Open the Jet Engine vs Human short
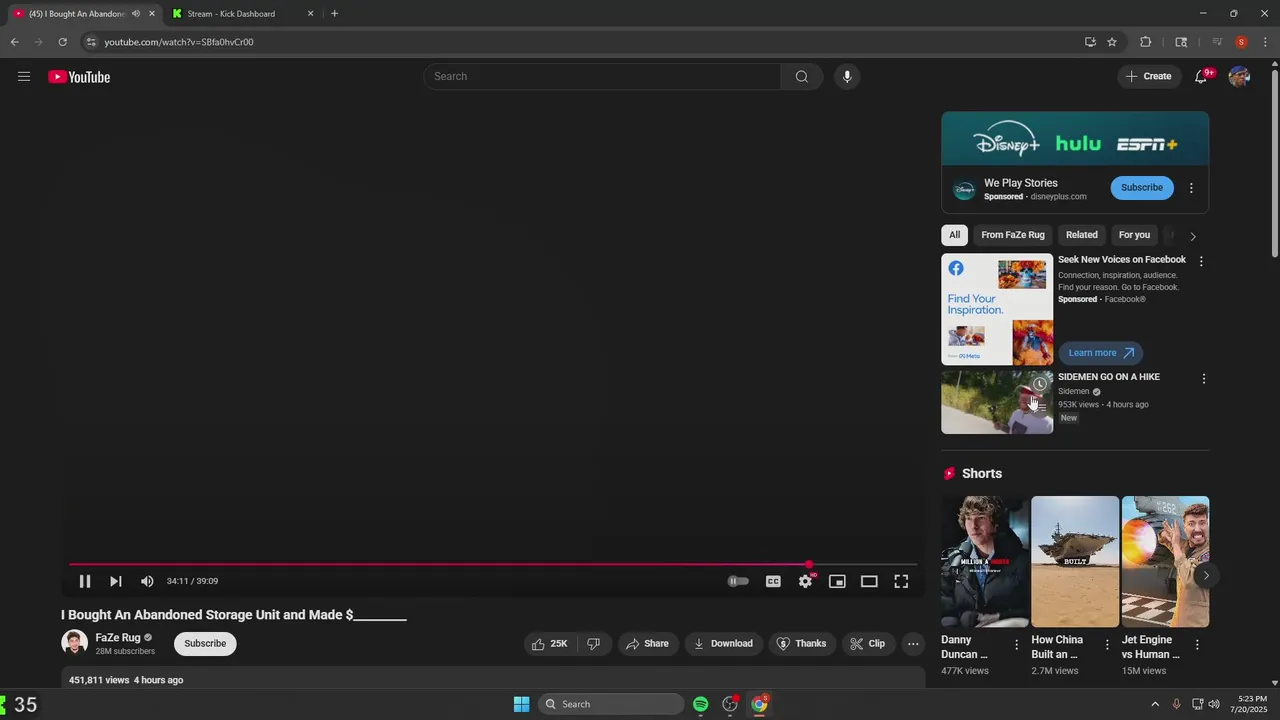The image size is (1280, 720). pos(1165,561)
